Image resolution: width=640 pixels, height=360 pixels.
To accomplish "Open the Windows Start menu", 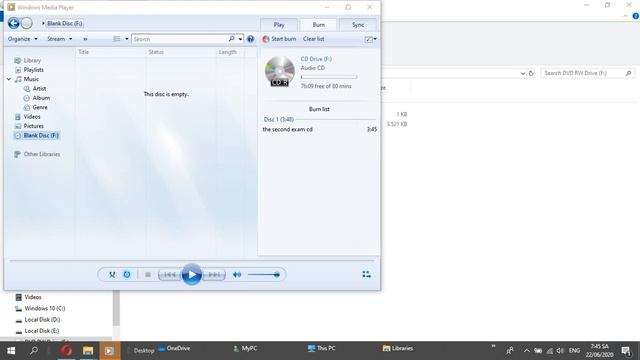I will pos(11,351).
